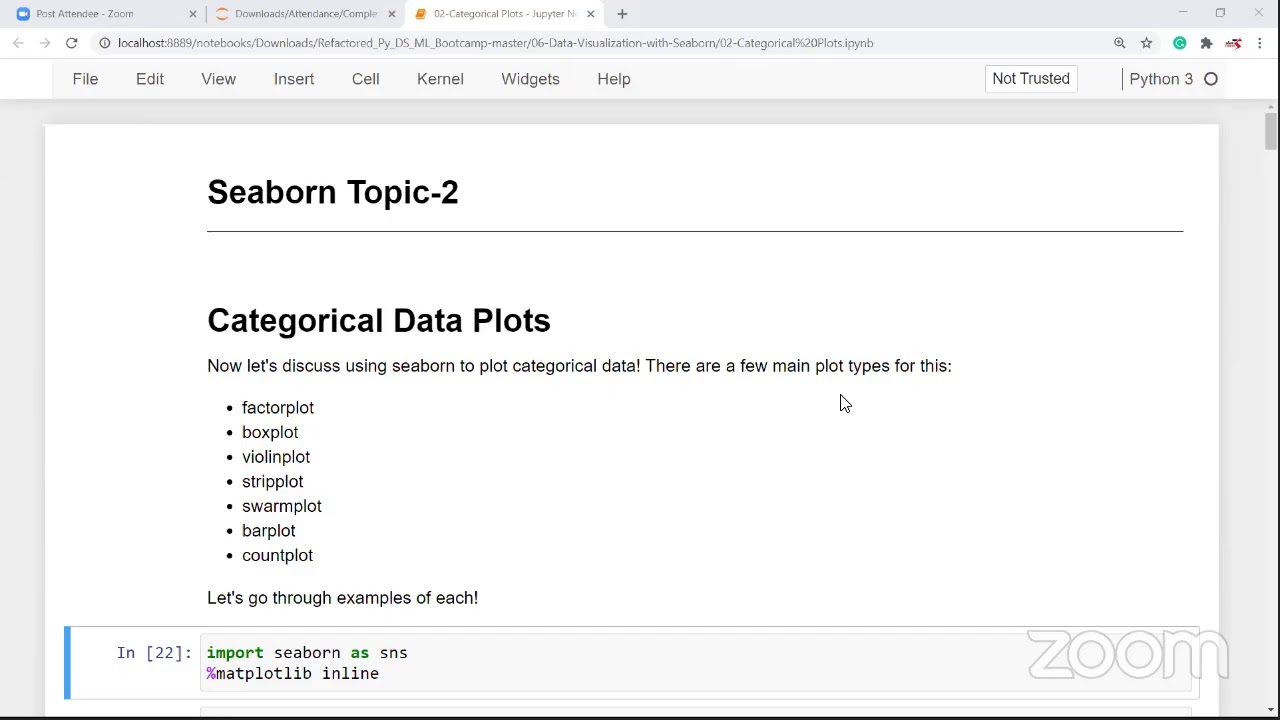
Task: Open the Kernel menu
Action: (x=440, y=79)
